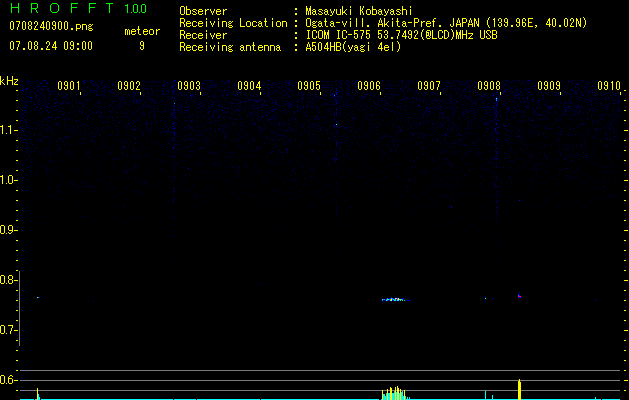This screenshot has width=629, height=400.
Task: Click antenna value A504HB(yagi 4el)
Action: 353,47
